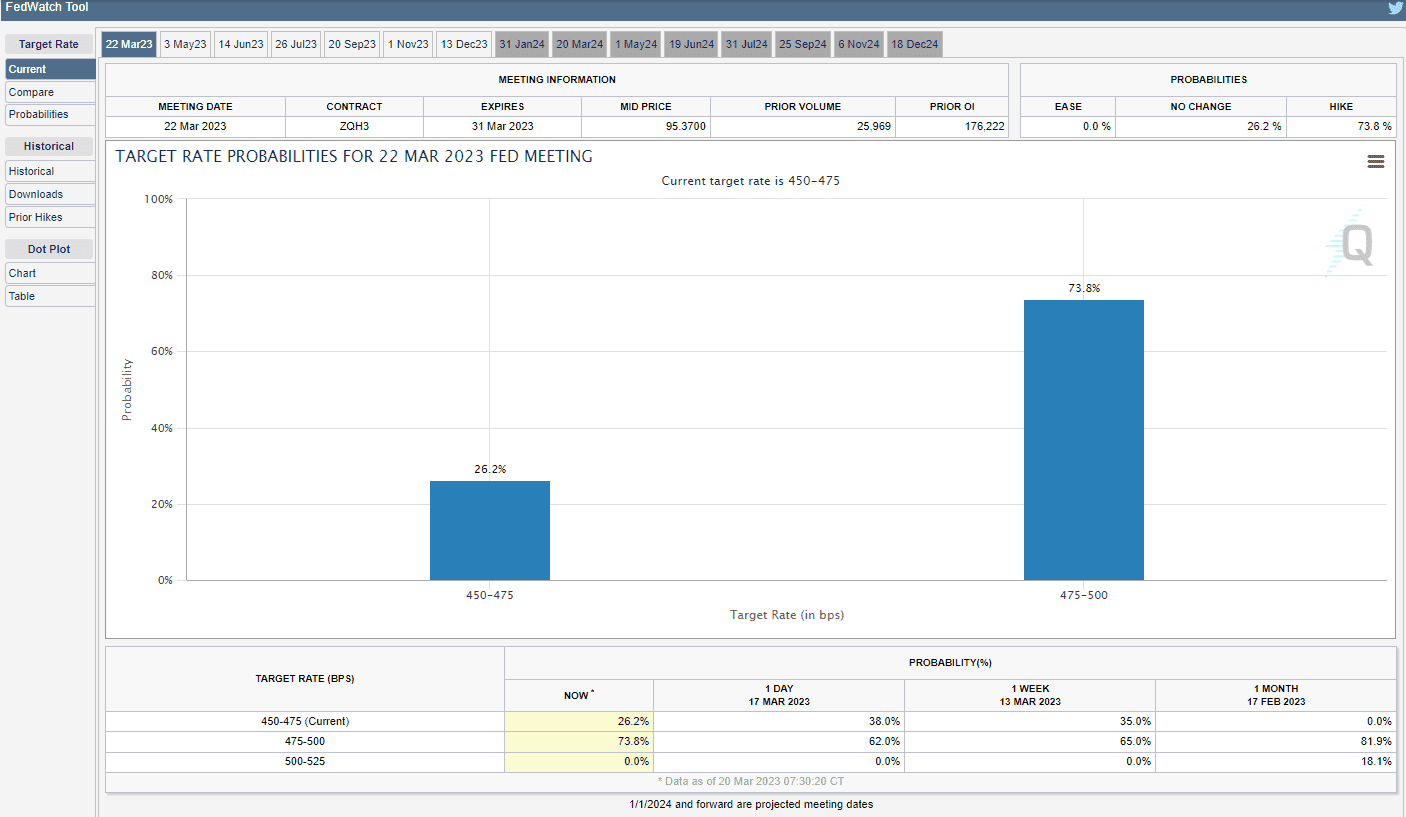Open the Compare view in sidebar
Screen dimensions: 1406x817
tap(50, 92)
